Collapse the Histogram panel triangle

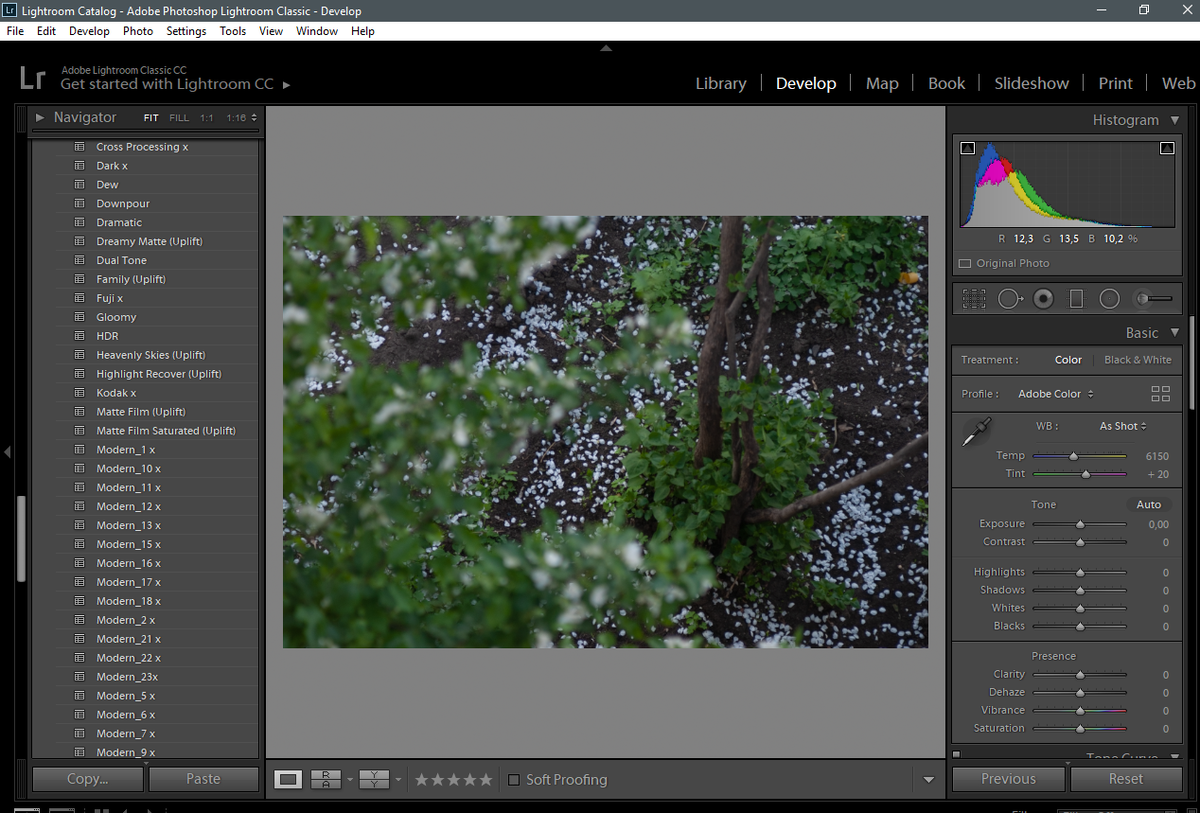click(1175, 120)
